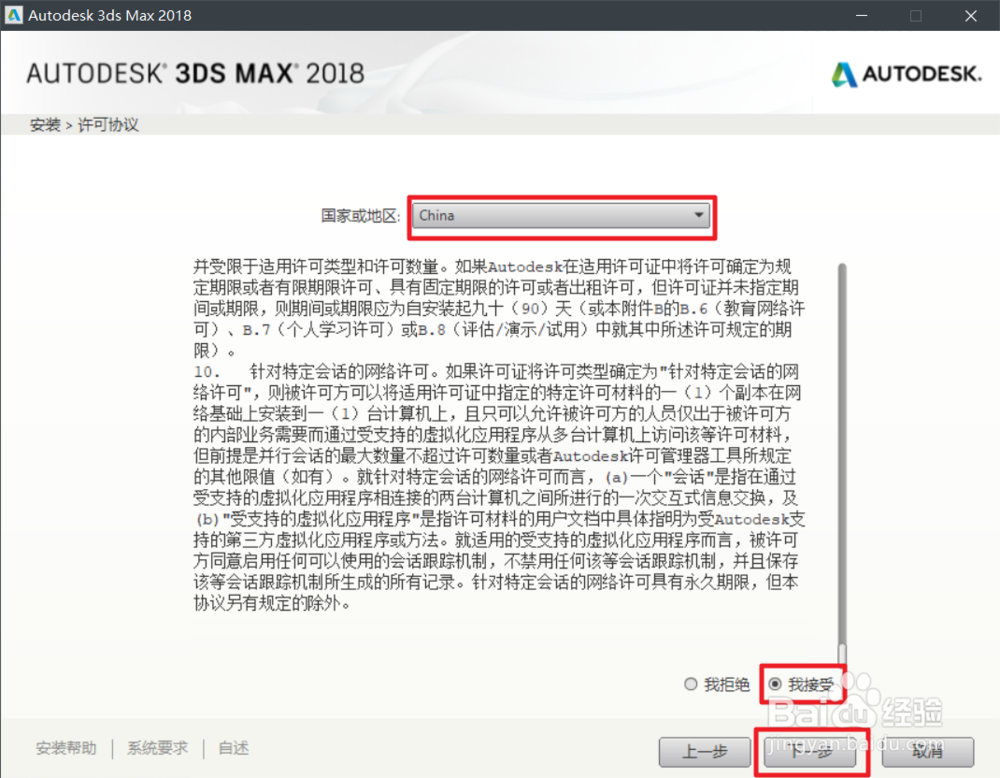This screenshot has height=778, width=1000.
Task: Close the Autodesk 3ds Max 2018 installer
Action: pyautogui.click(x=971, y=15)
